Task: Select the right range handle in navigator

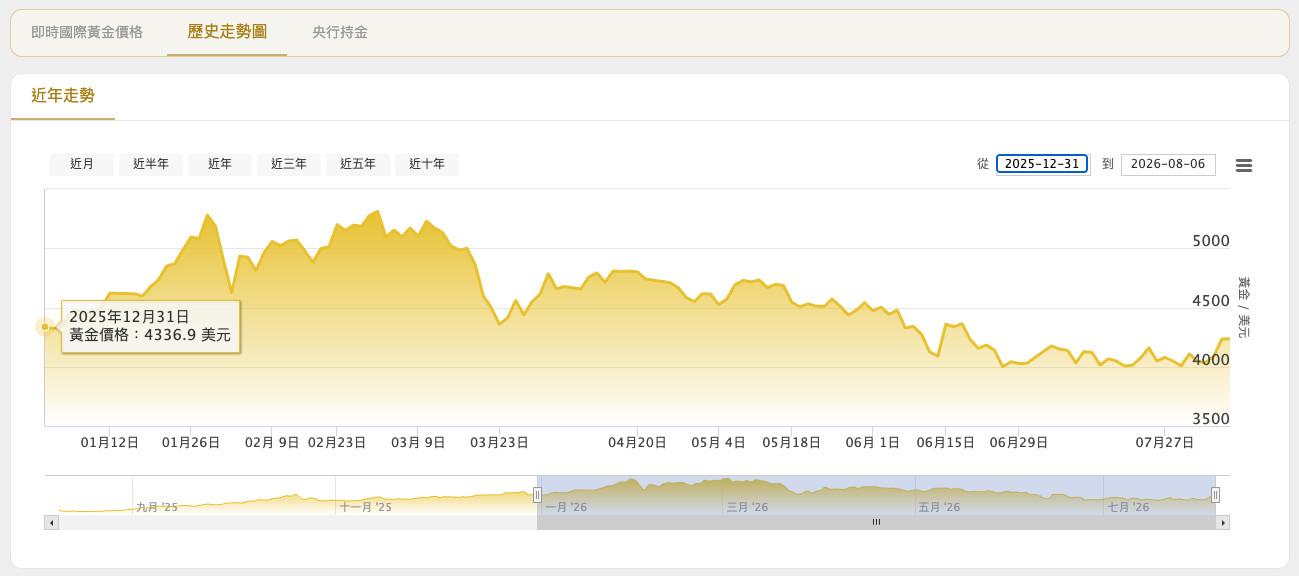Action: click(1215, 494)
